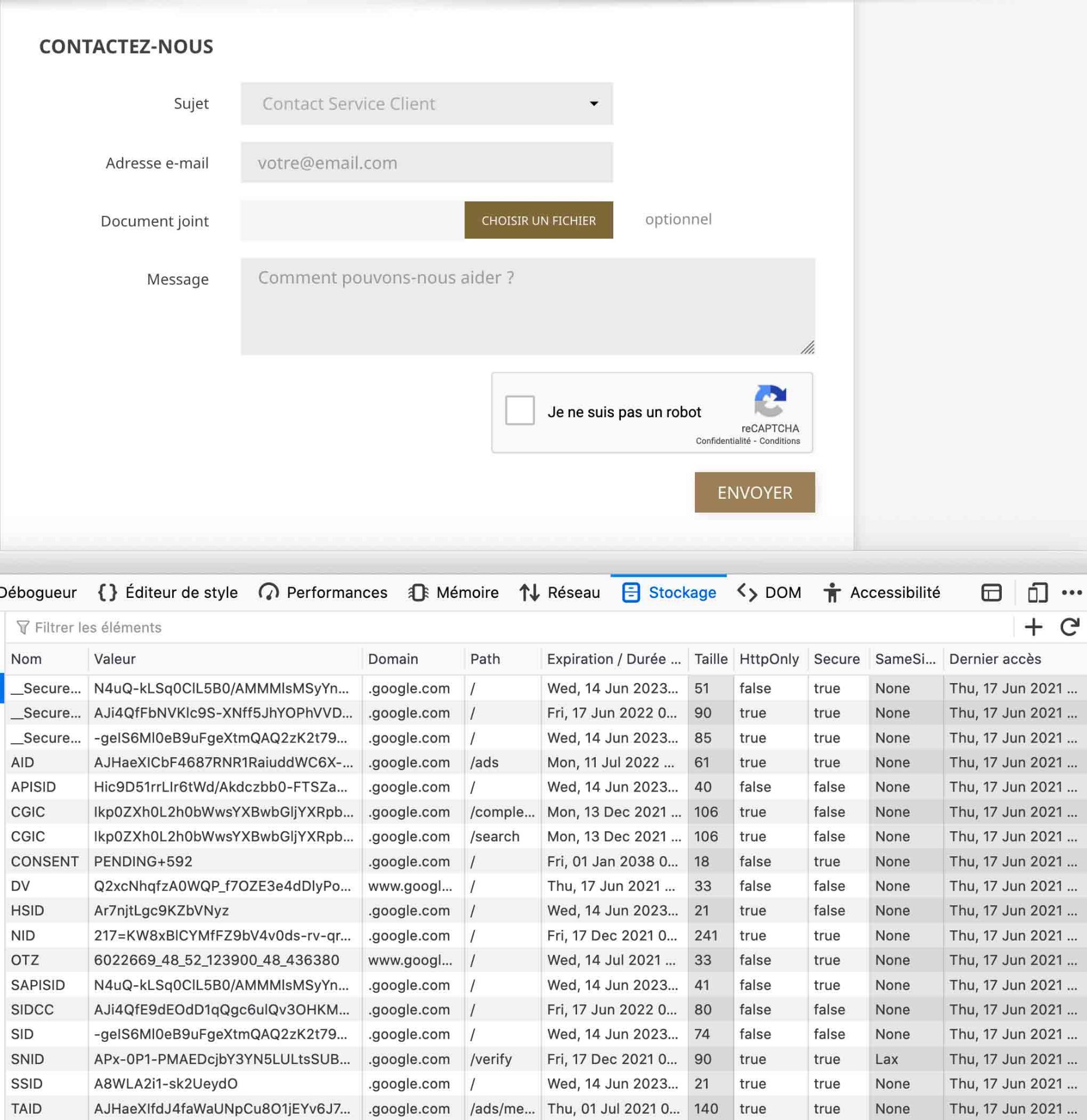
Task: Add a new cookie with plus icon
Action: [1033, 628]
